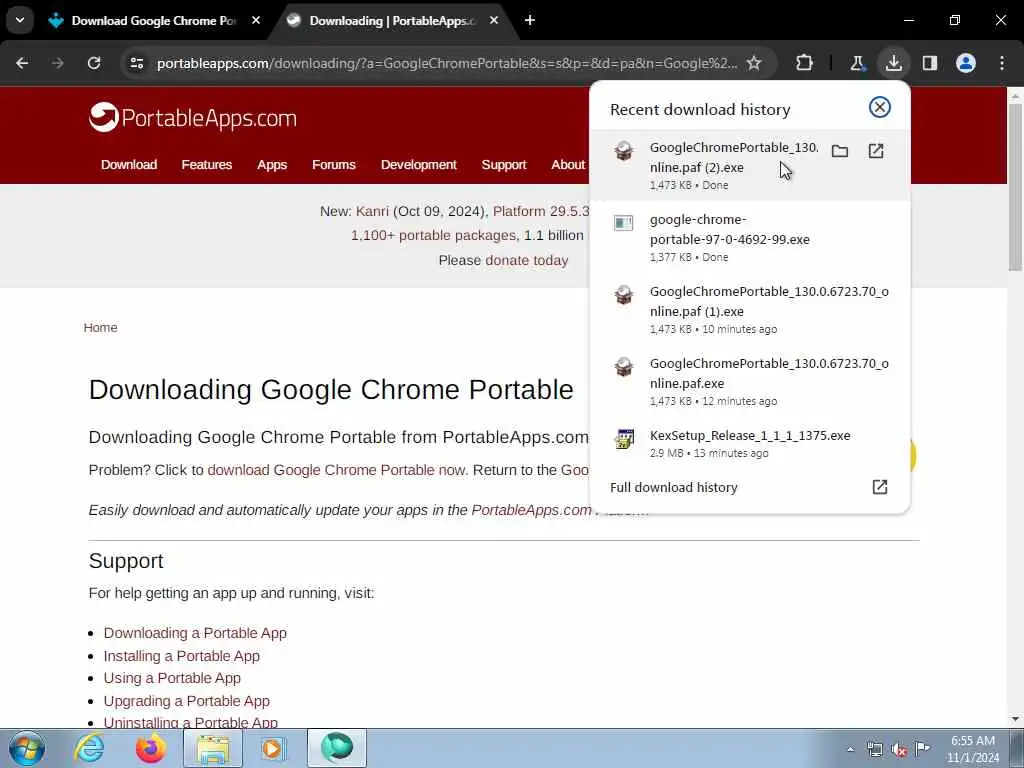The width and height of the screenshot is (1024, 768).
Task: Click the muted volume tray icon
Action: (899, 750)
